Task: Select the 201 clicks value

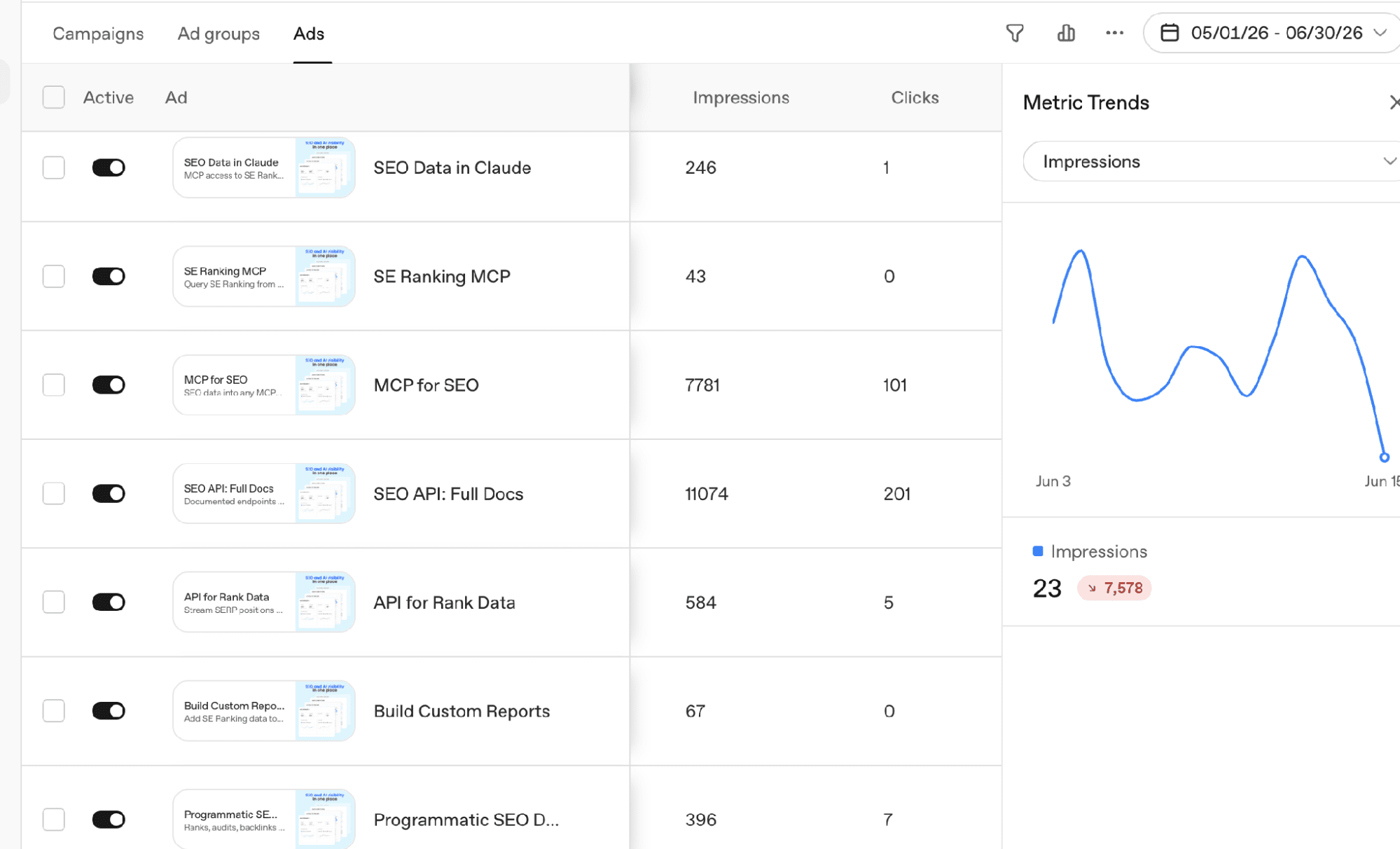Action: pyautogui.click(x=897, y=494)
